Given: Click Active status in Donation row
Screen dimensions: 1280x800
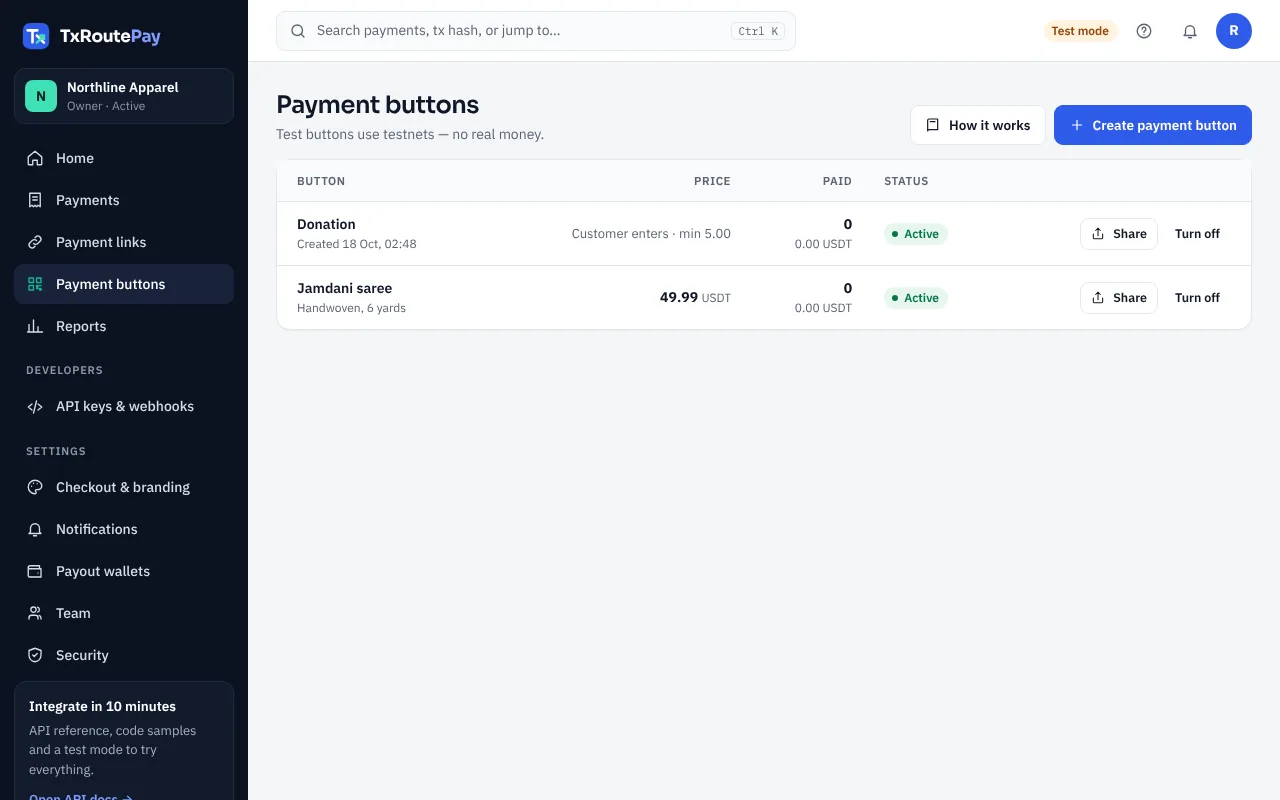Looking at the screenshot, I should coord(916,234).
